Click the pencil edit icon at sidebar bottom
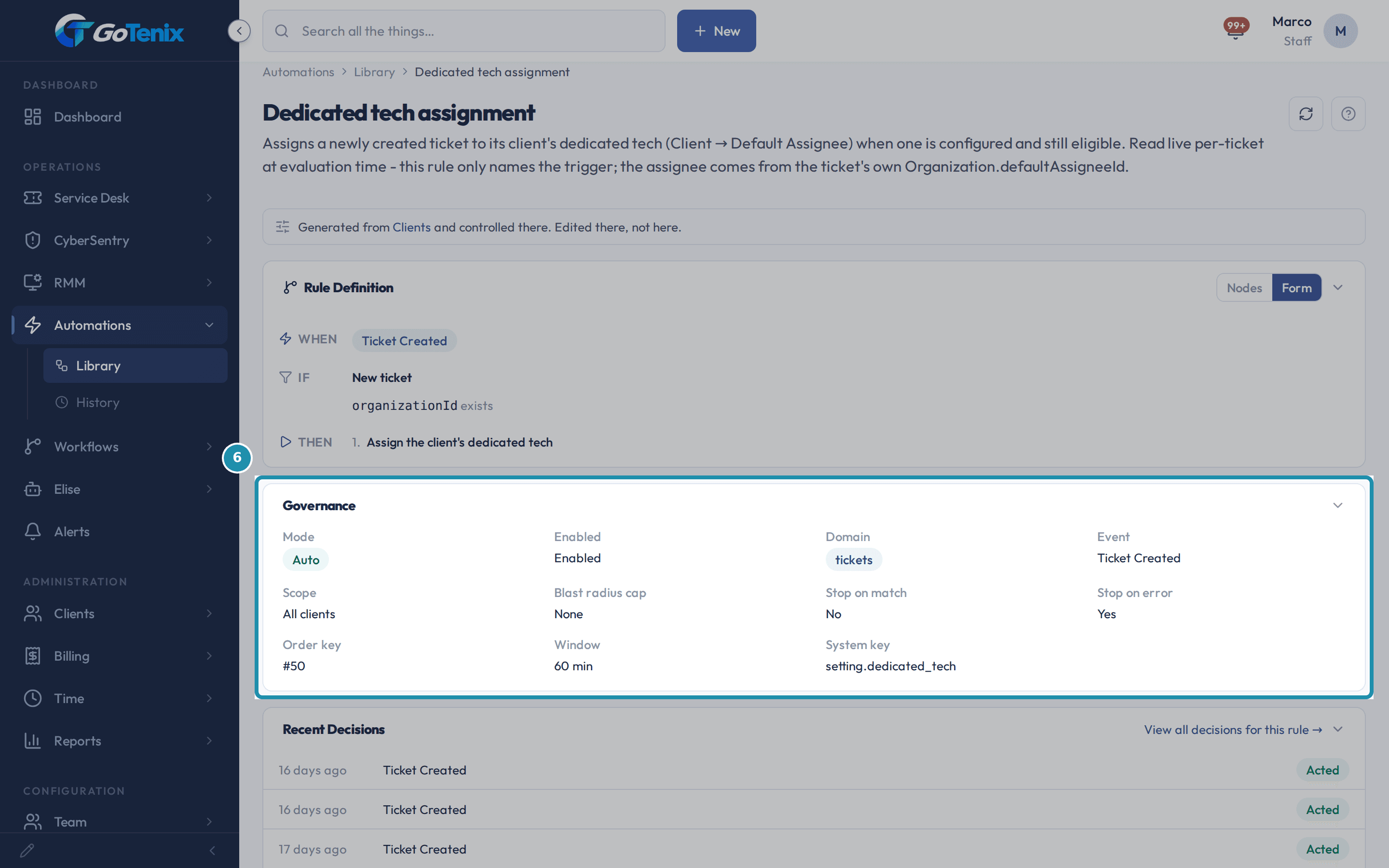 (27, 850)
